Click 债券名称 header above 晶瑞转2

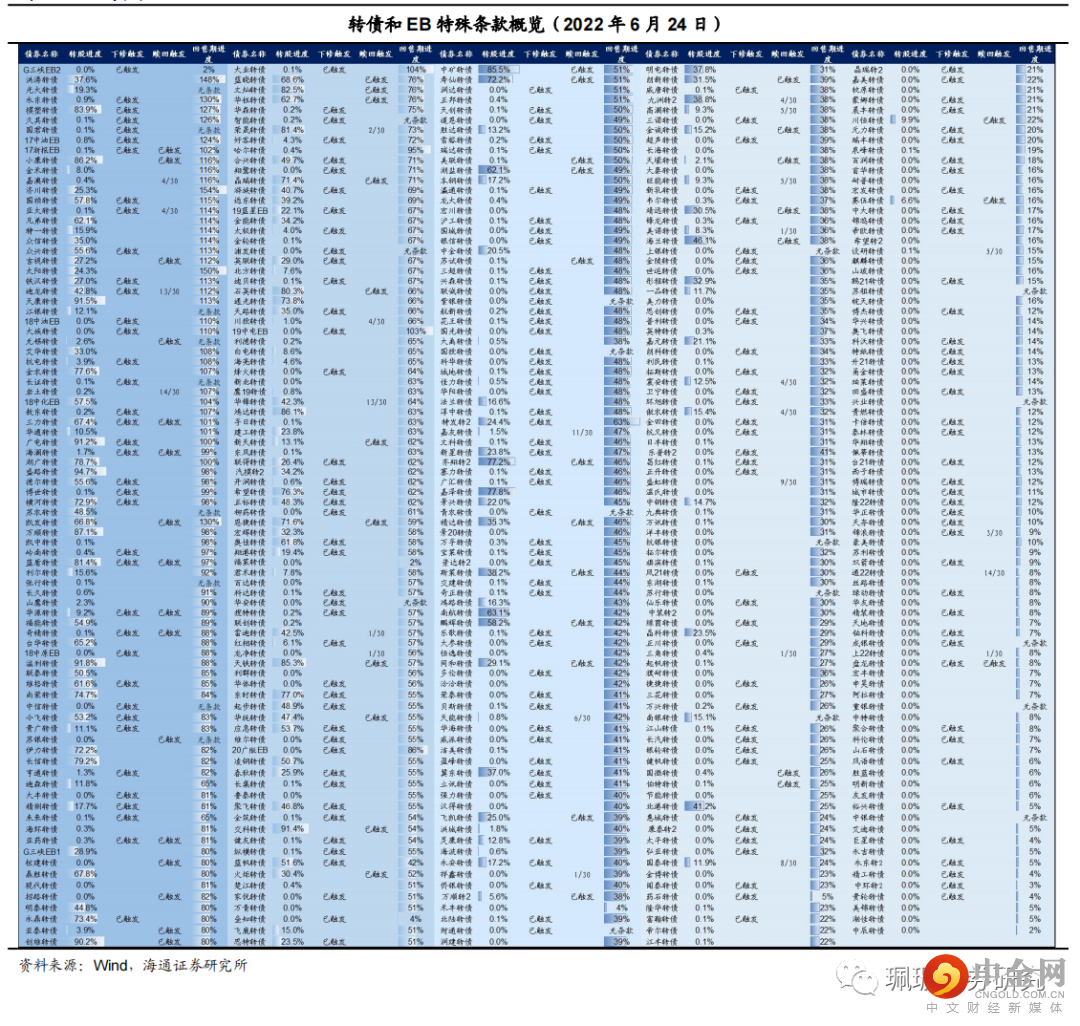(868, 54)
